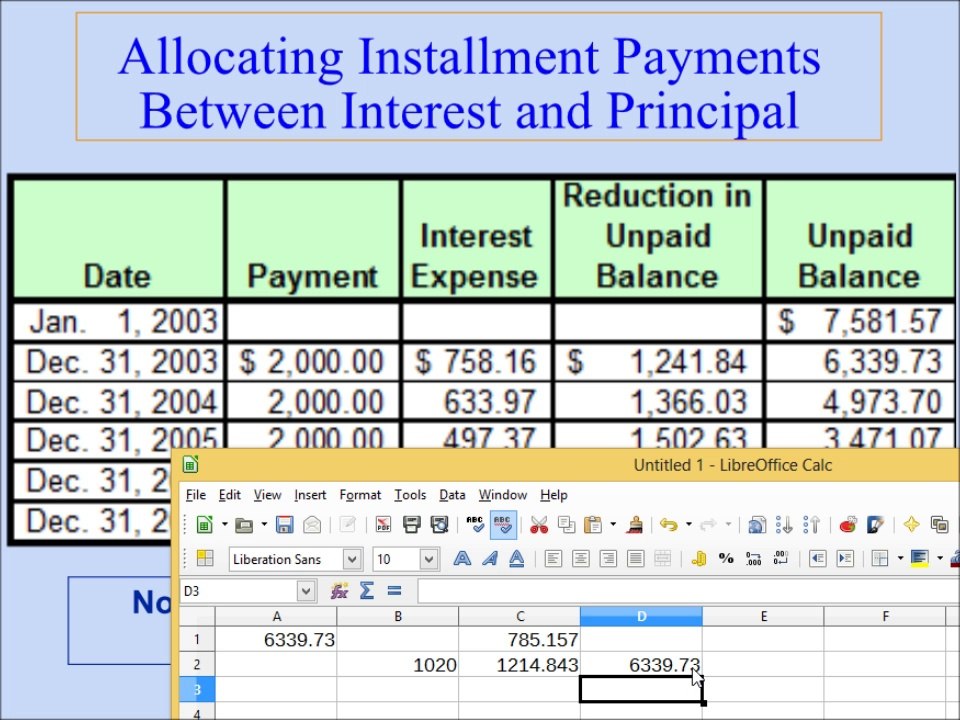Open the Data menu

(452, 495)
